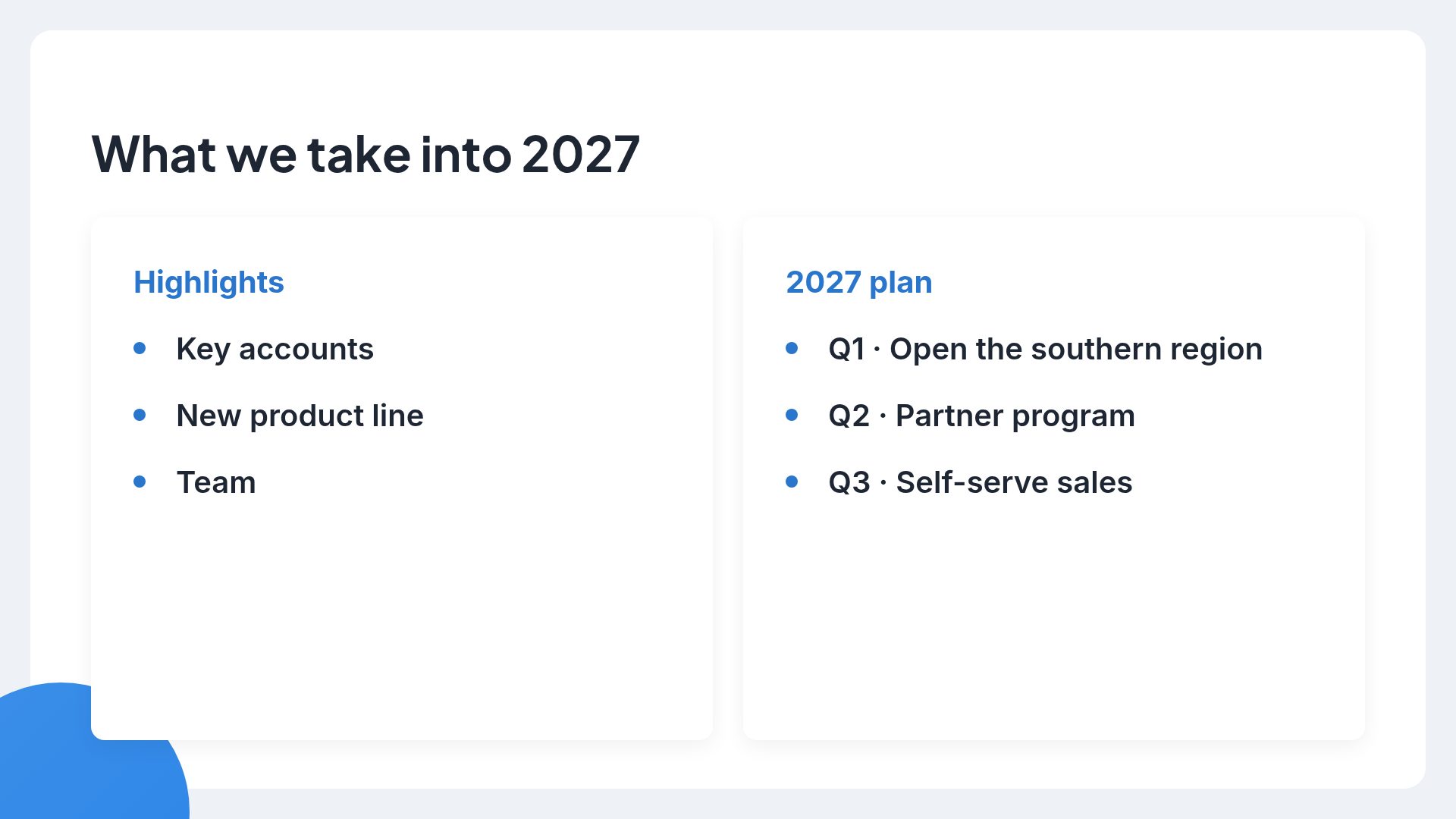
Task: Select 'Q3 · Self-serve sales' line
Action: coord(980,482)
